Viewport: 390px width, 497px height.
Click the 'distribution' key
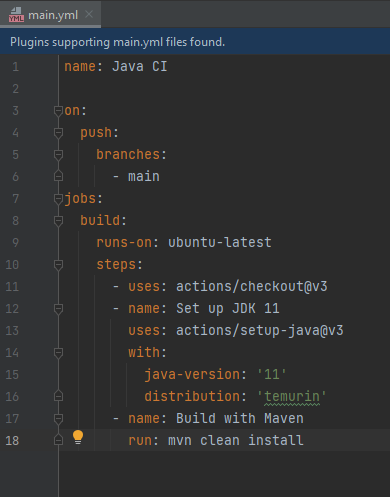tap(192, 396)
